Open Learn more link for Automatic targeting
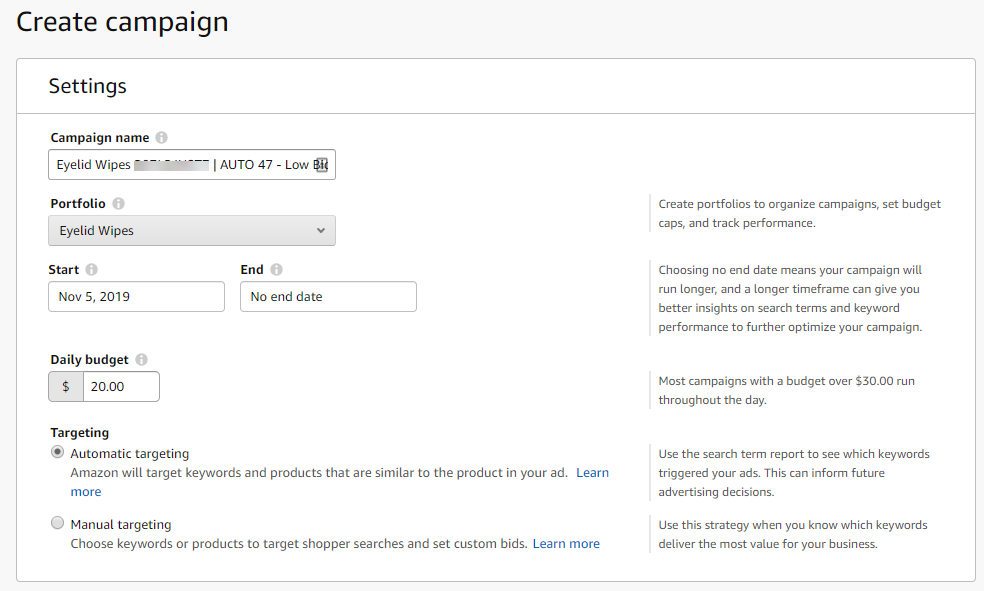The image size is (984, 591). click(x=592, y=473)
